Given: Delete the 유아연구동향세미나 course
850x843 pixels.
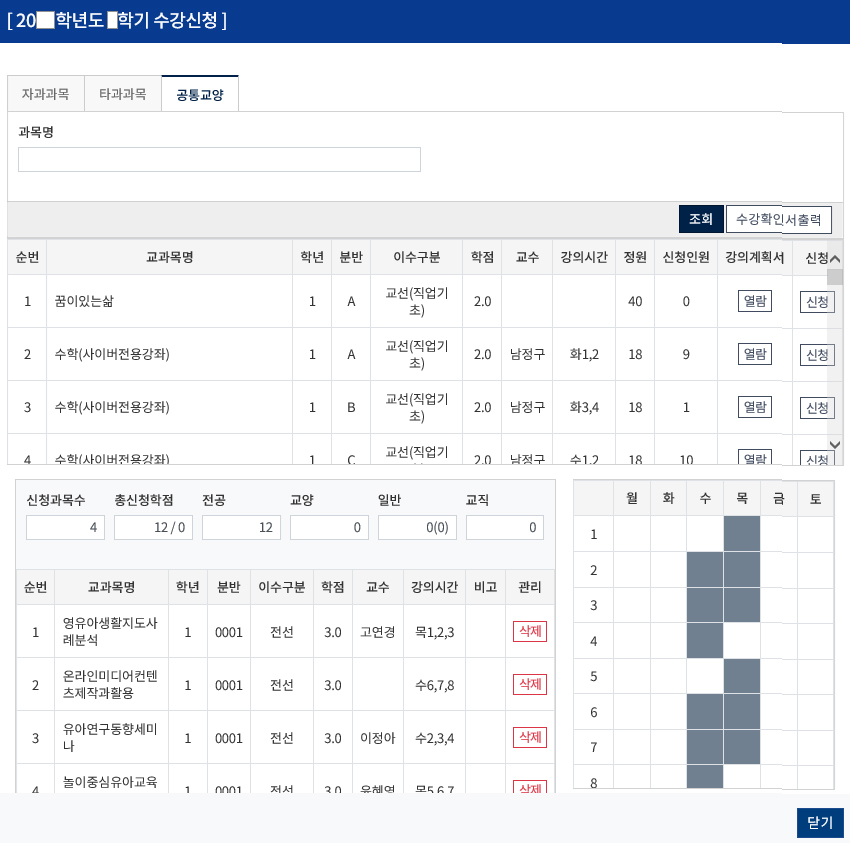Looking at the screenshot, I should pyautogui.click(x=529, y=737).
